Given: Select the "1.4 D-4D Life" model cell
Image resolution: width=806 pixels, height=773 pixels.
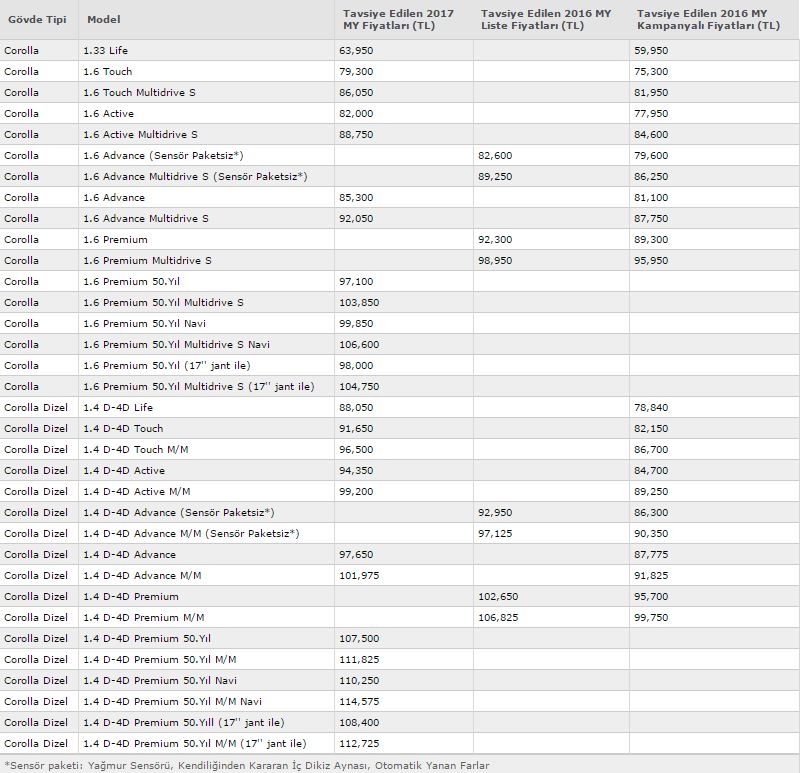Looking at the screenshot, I should [x=118, y=407].
